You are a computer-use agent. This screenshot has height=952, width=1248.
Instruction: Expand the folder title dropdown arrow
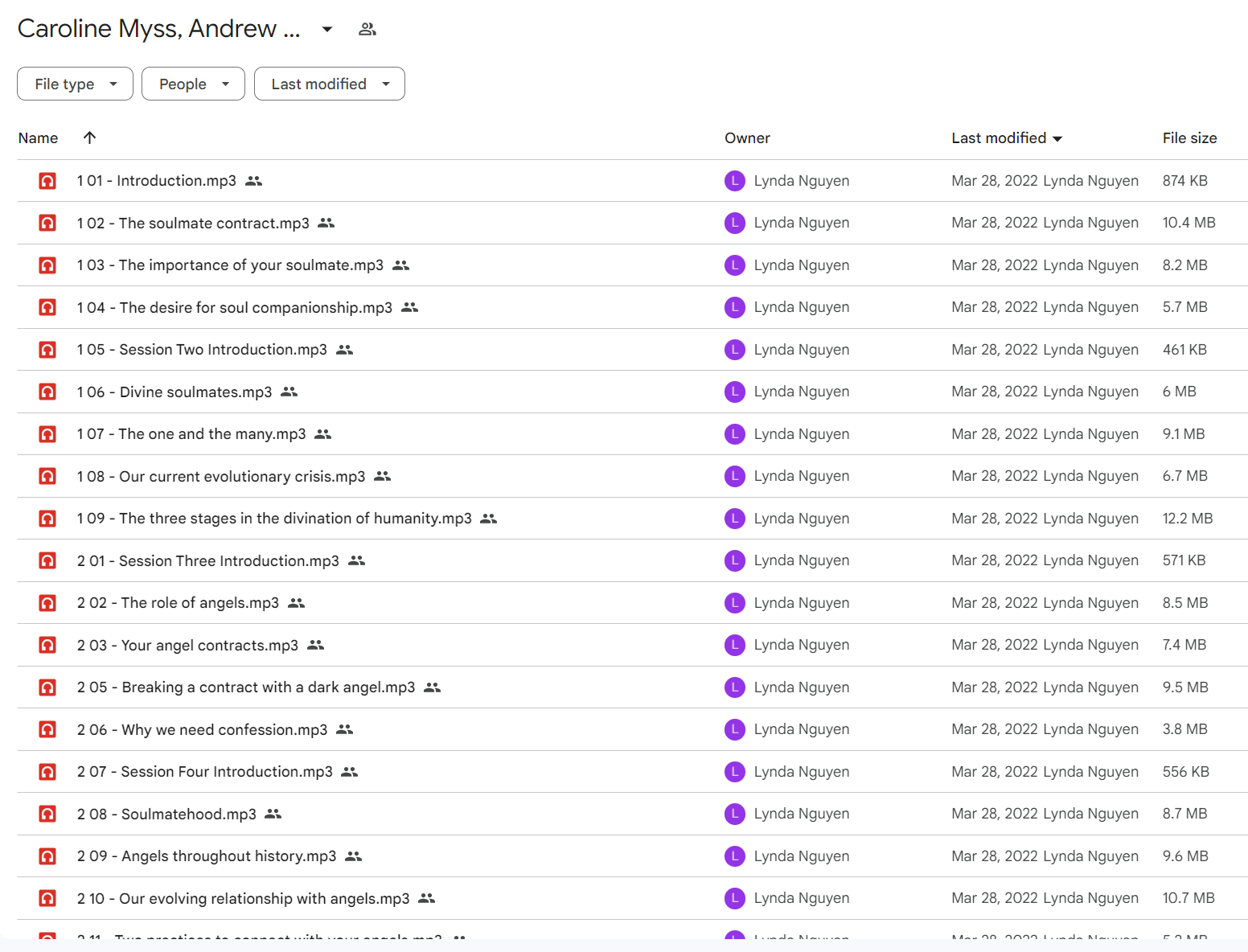[x=327, y=29]
